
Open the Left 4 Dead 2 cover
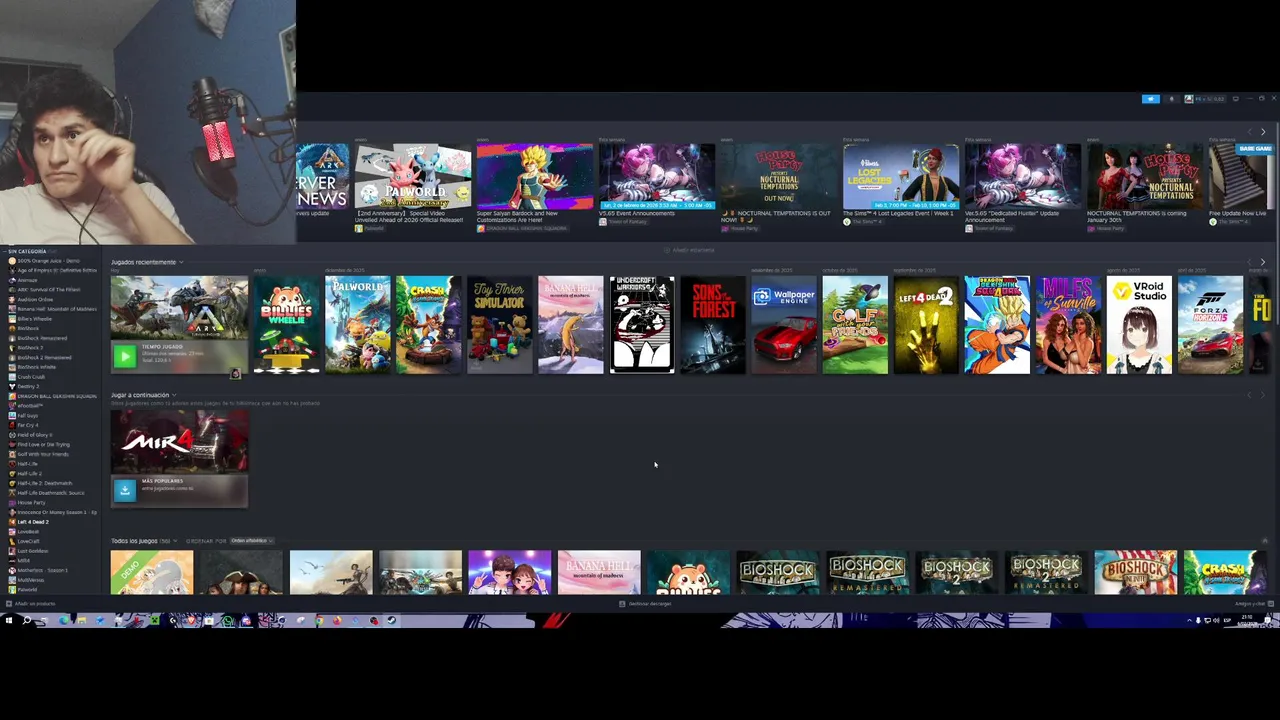[x=926, y=325]
